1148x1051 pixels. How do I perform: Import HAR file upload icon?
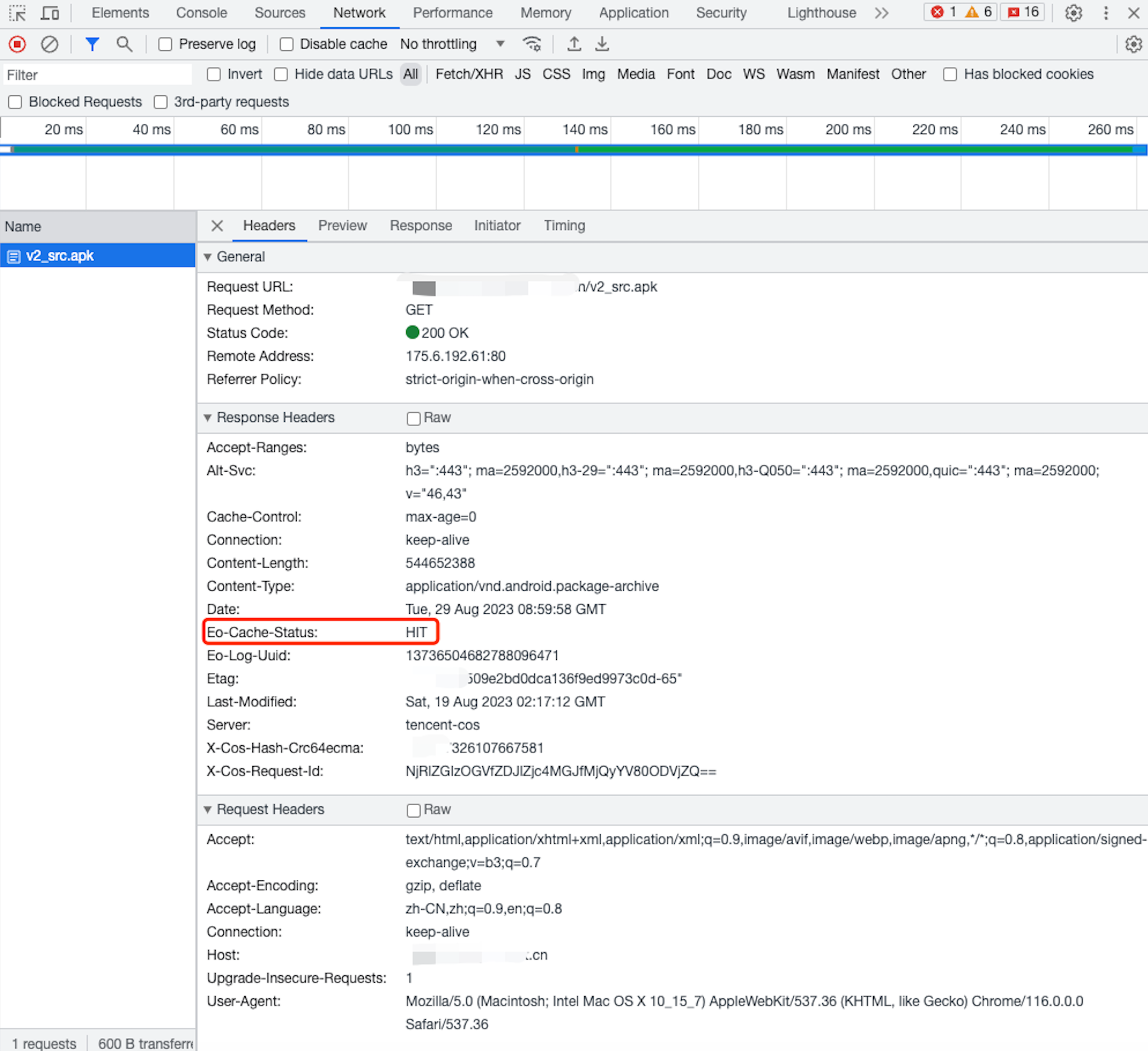coord(573,44)
